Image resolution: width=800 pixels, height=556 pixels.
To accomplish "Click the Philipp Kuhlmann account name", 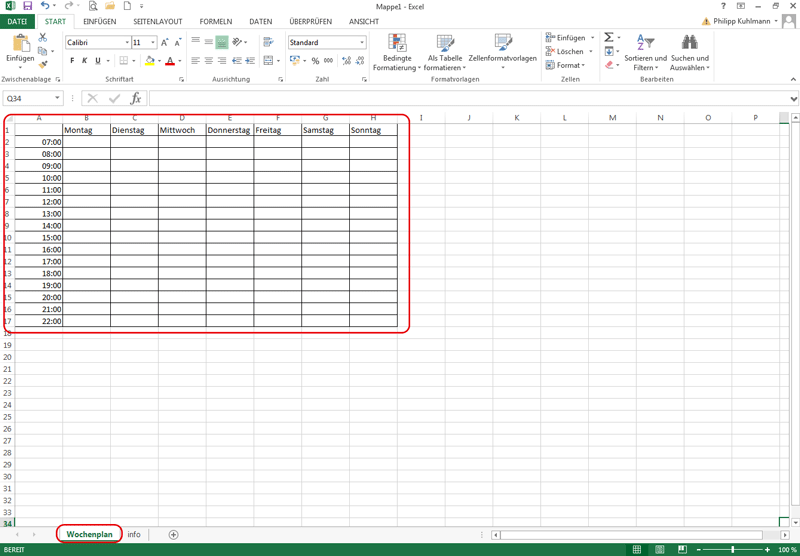I will pyautogui.click(x=742, y=21).
